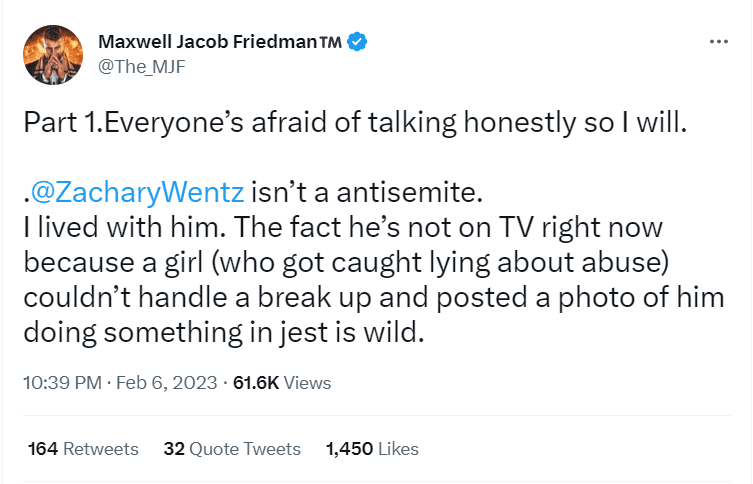Click the TM symbol after the name
This screenshot has width=753, height=484.
330,41
